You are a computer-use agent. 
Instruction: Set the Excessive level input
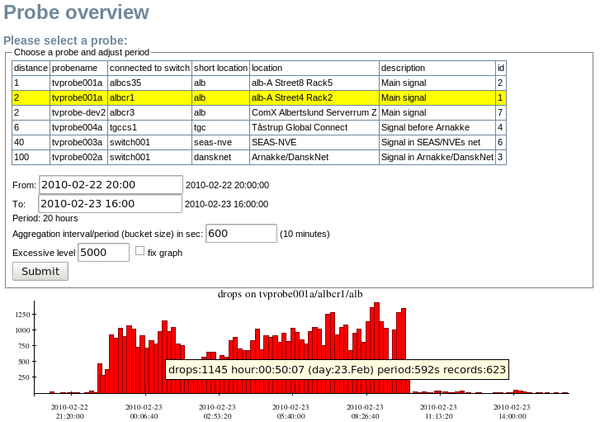click(103, 253)
